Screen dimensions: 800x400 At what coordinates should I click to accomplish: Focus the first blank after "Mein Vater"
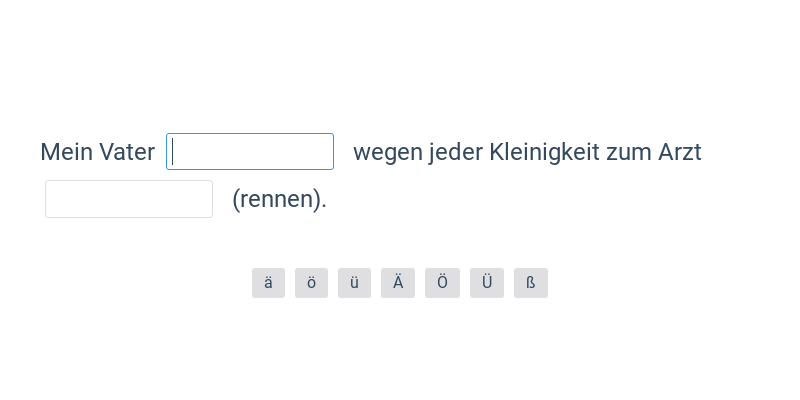[250, 152]
